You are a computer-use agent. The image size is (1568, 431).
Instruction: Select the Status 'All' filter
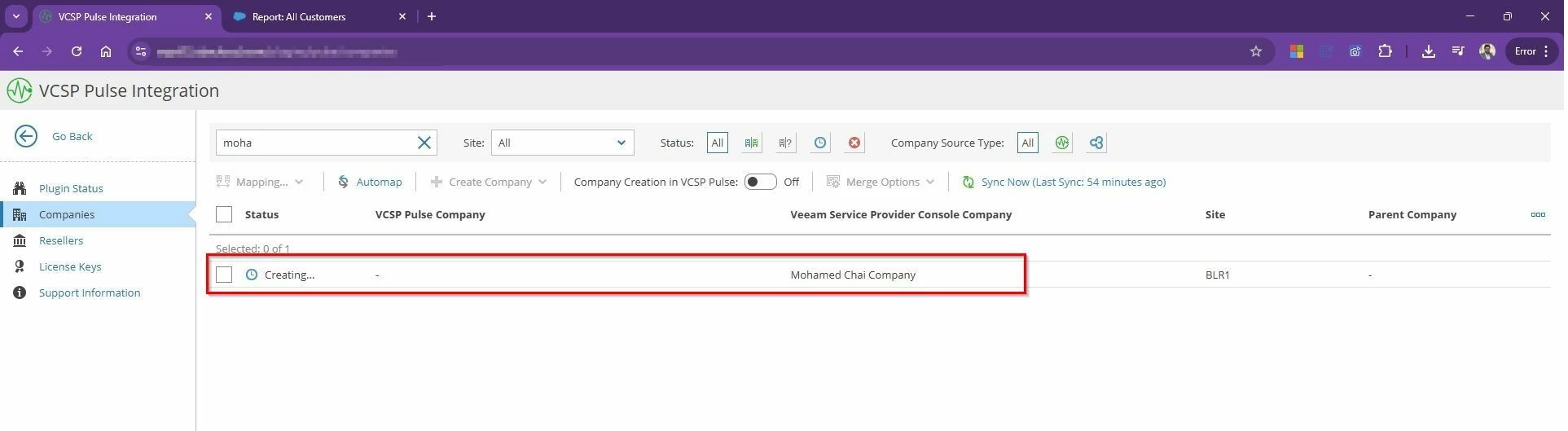(718, 143)
